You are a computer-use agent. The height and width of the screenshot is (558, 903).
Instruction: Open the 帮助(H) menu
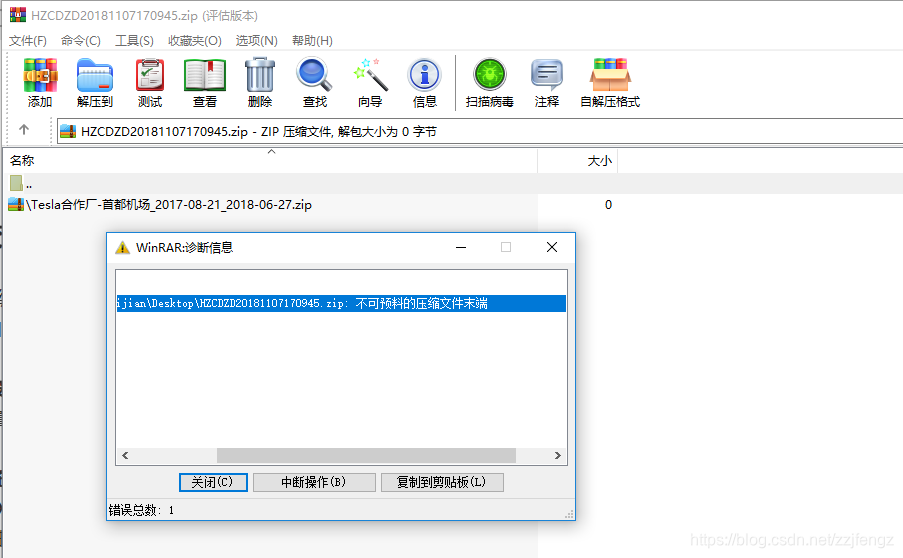[x=312, y=40]
